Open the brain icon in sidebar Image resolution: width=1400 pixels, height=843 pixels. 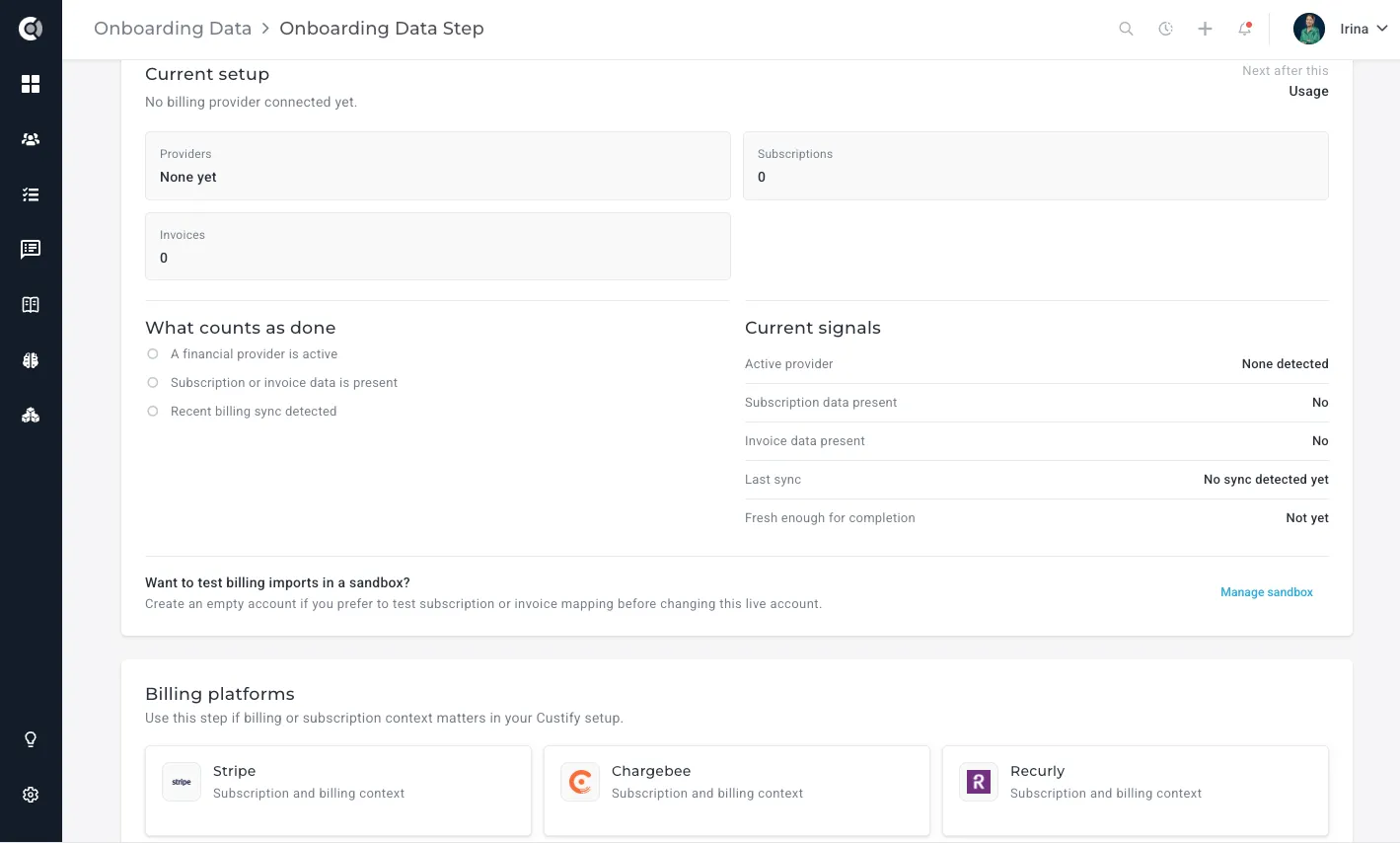coord(31,360)
